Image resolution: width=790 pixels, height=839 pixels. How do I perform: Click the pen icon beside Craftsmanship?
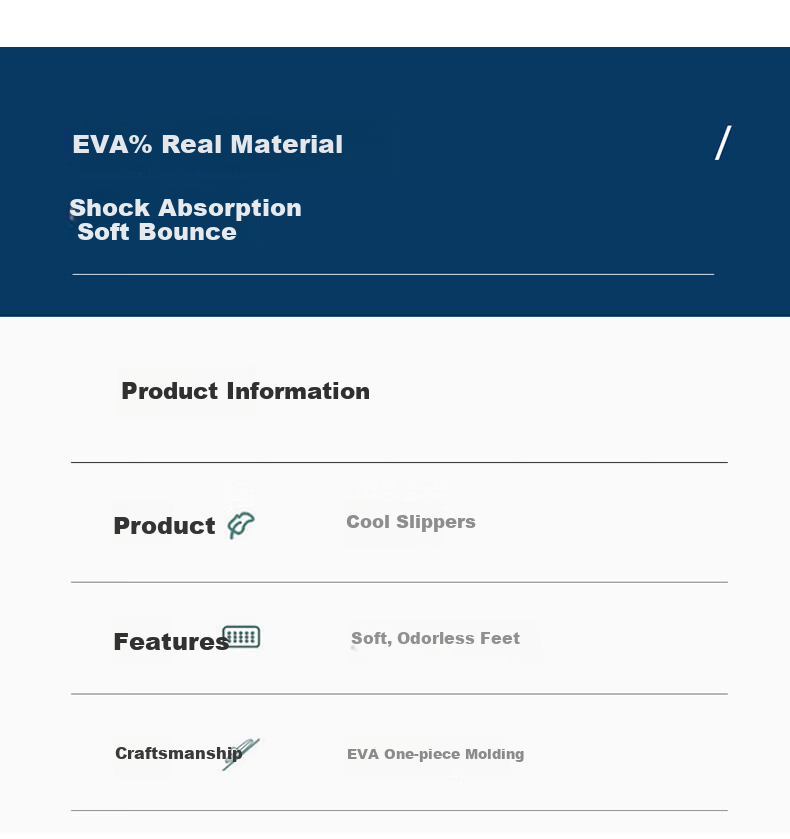[241, 754]
